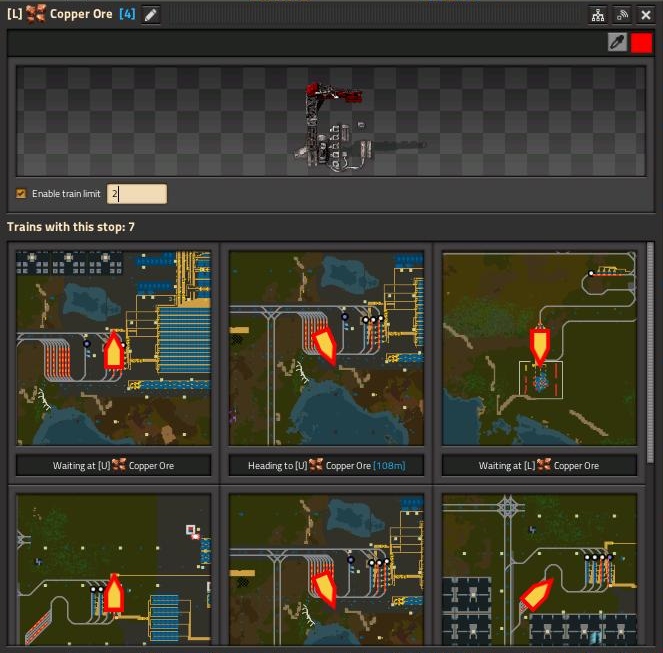The height and width of the screenshot is (653, 663).
Task: Click the 'Heading to [U] Copper Ore [108m]' label
Action: (x=326, y=466)
